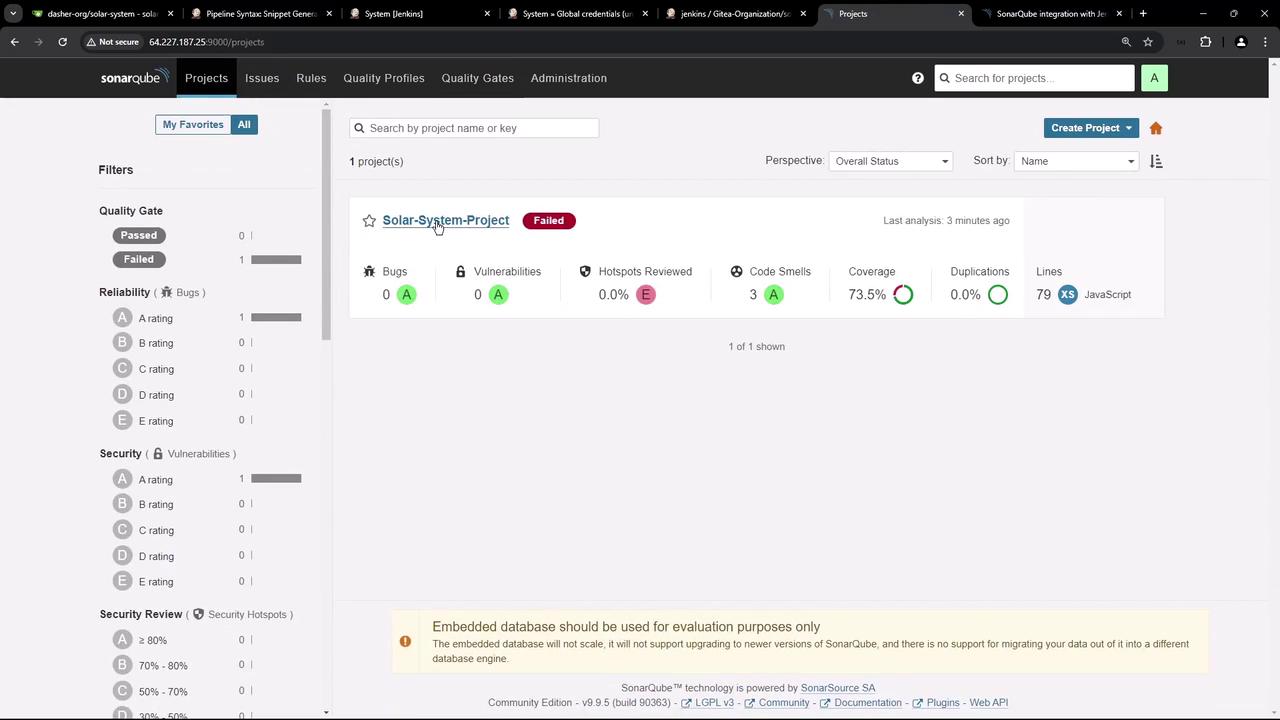The height and width of the screenshot is (720, 1280).
Task: Click the Bugs A rating badge in project card
Action: [x=406, y=295]
